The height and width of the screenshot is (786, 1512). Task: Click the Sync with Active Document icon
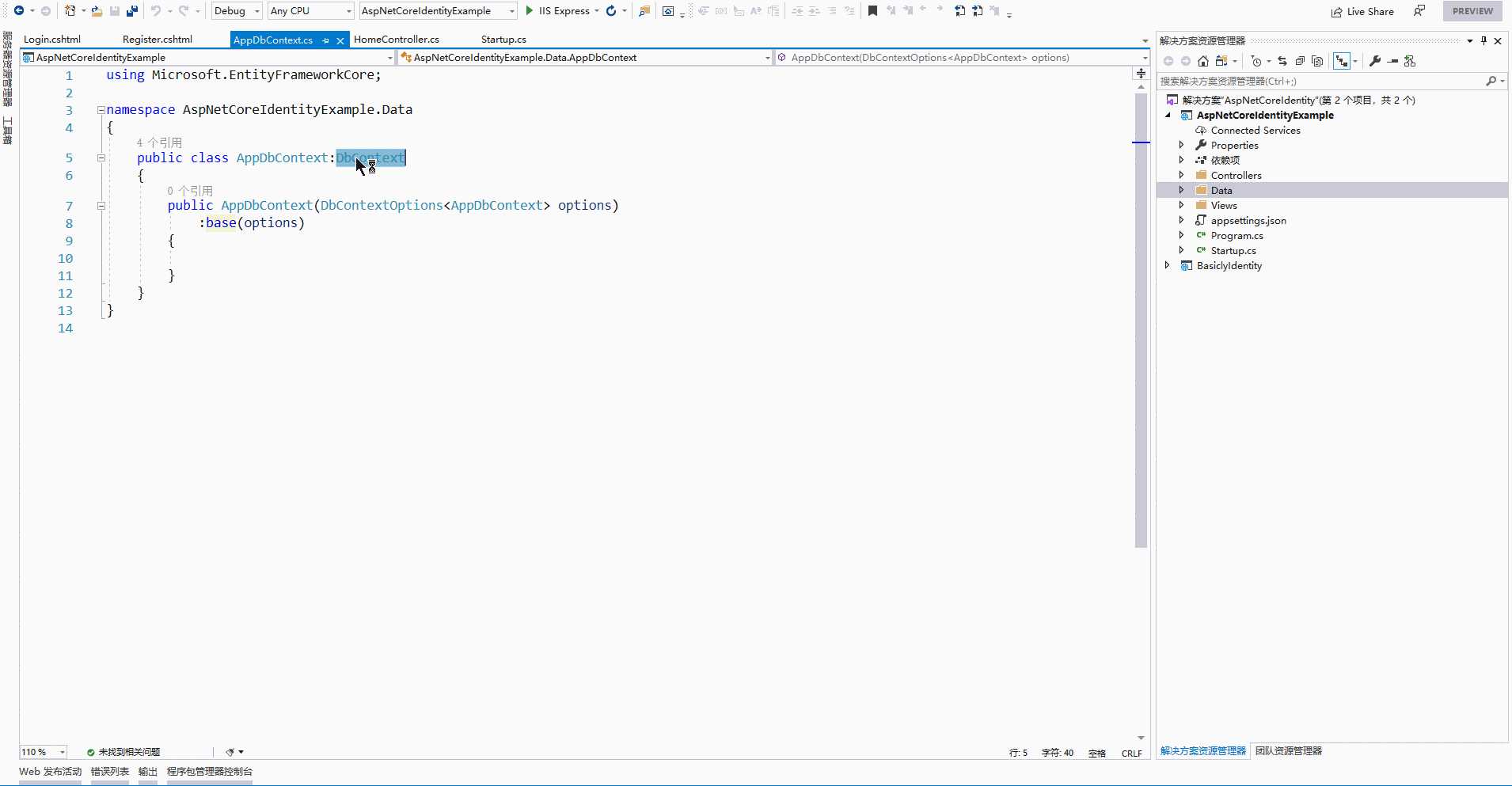tap(1282, 61)
